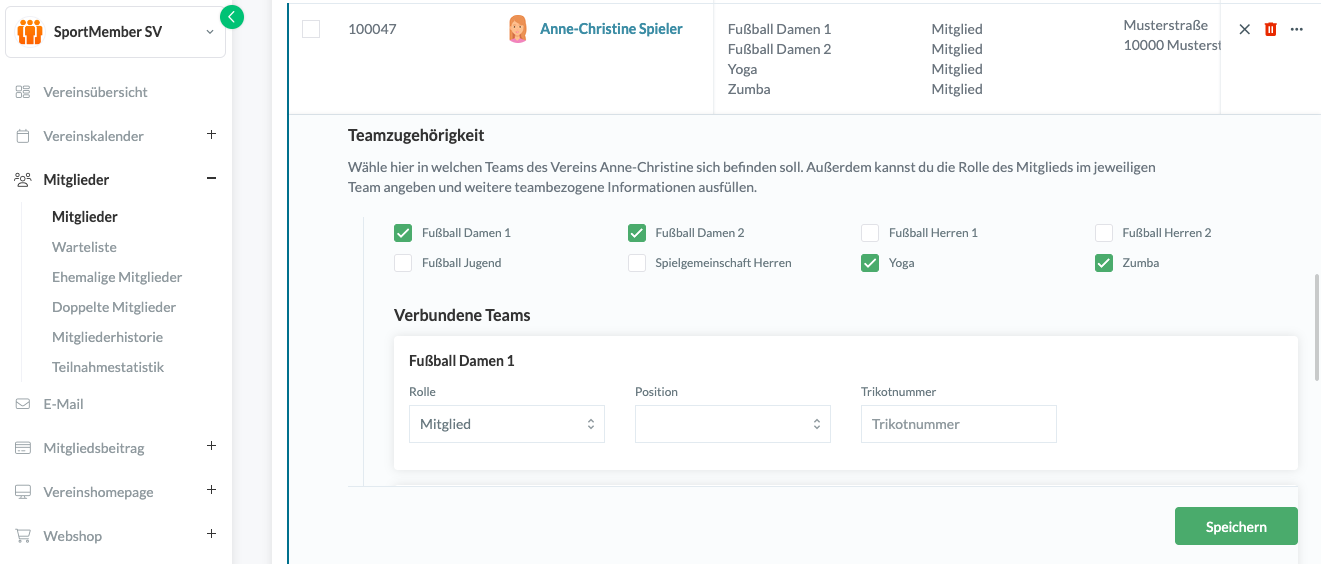Click the Vereinsübersicht dashboard icon
The image size is (1324, 564).
point(23,92)
